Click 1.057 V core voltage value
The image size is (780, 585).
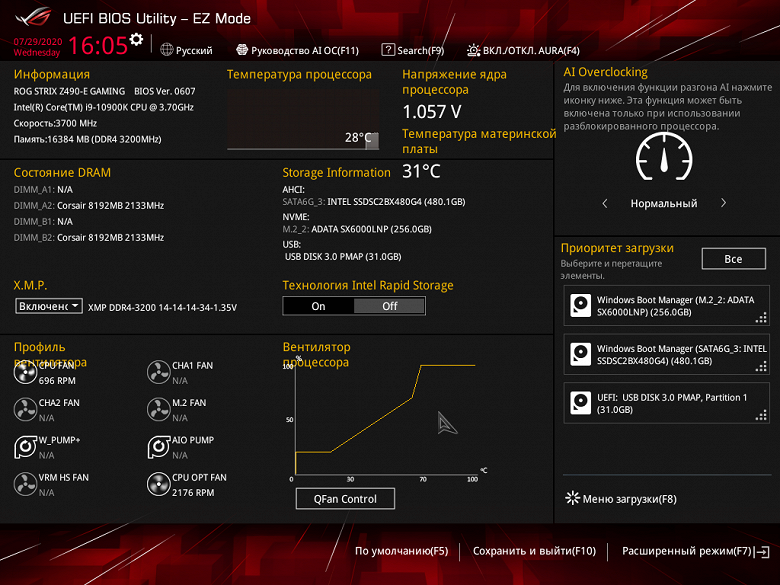432,112
